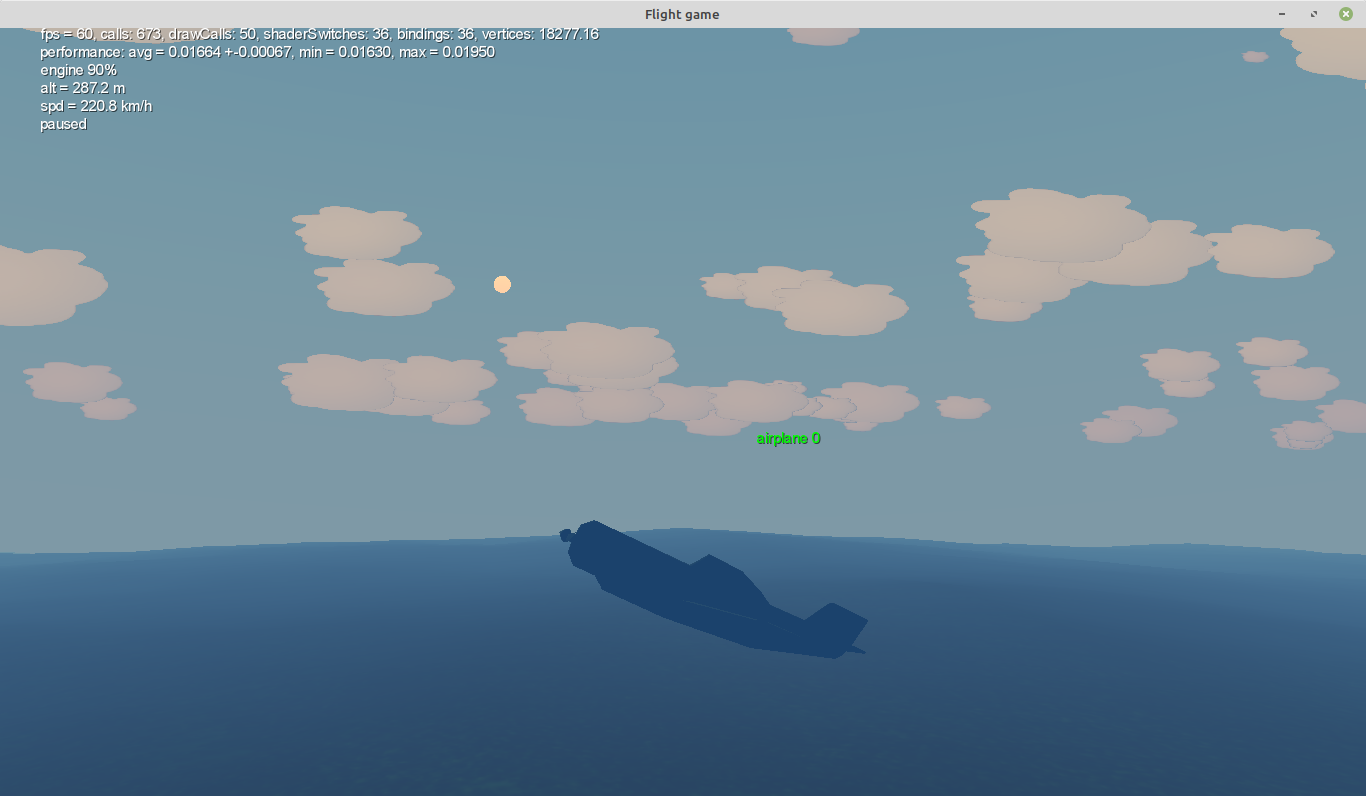Click the "engine 90%" throttle readout

pos(78,70)
